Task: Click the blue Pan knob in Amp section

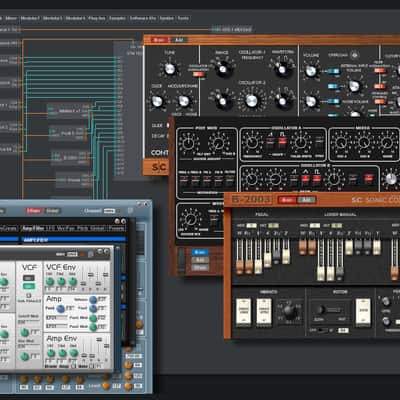Action: click(x=60, y=308)
